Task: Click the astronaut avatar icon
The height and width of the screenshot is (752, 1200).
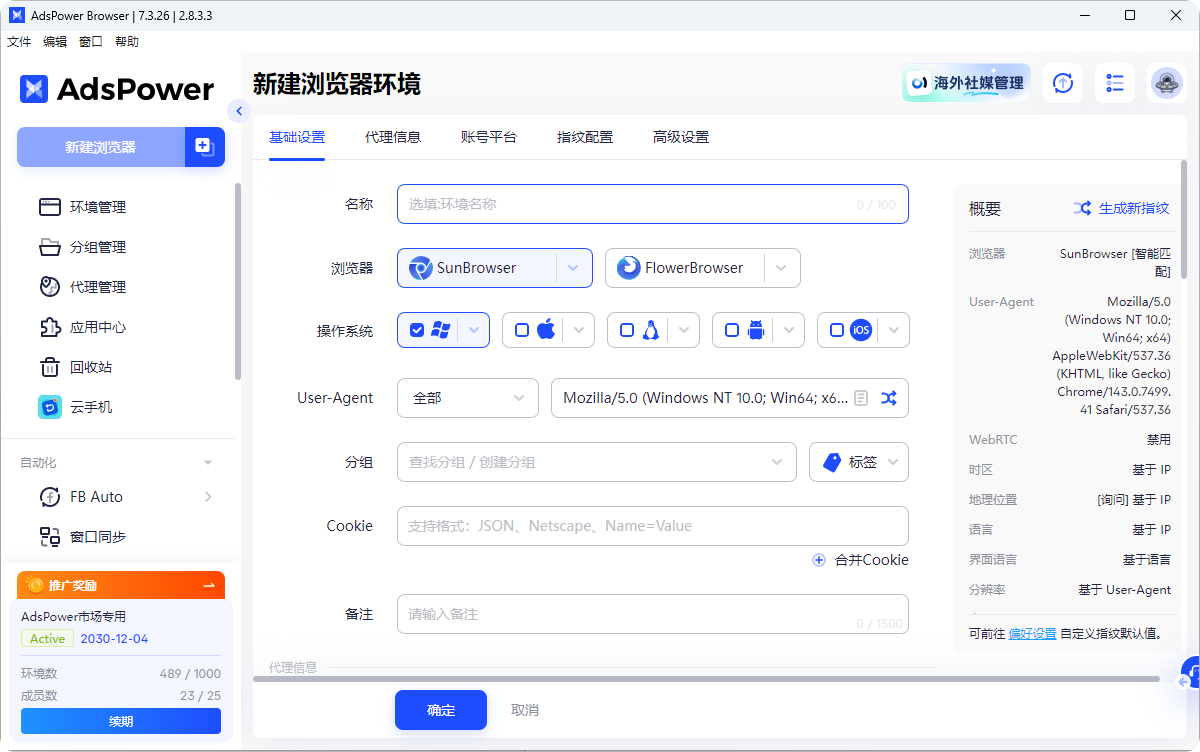Action: tap(1166, 83)
